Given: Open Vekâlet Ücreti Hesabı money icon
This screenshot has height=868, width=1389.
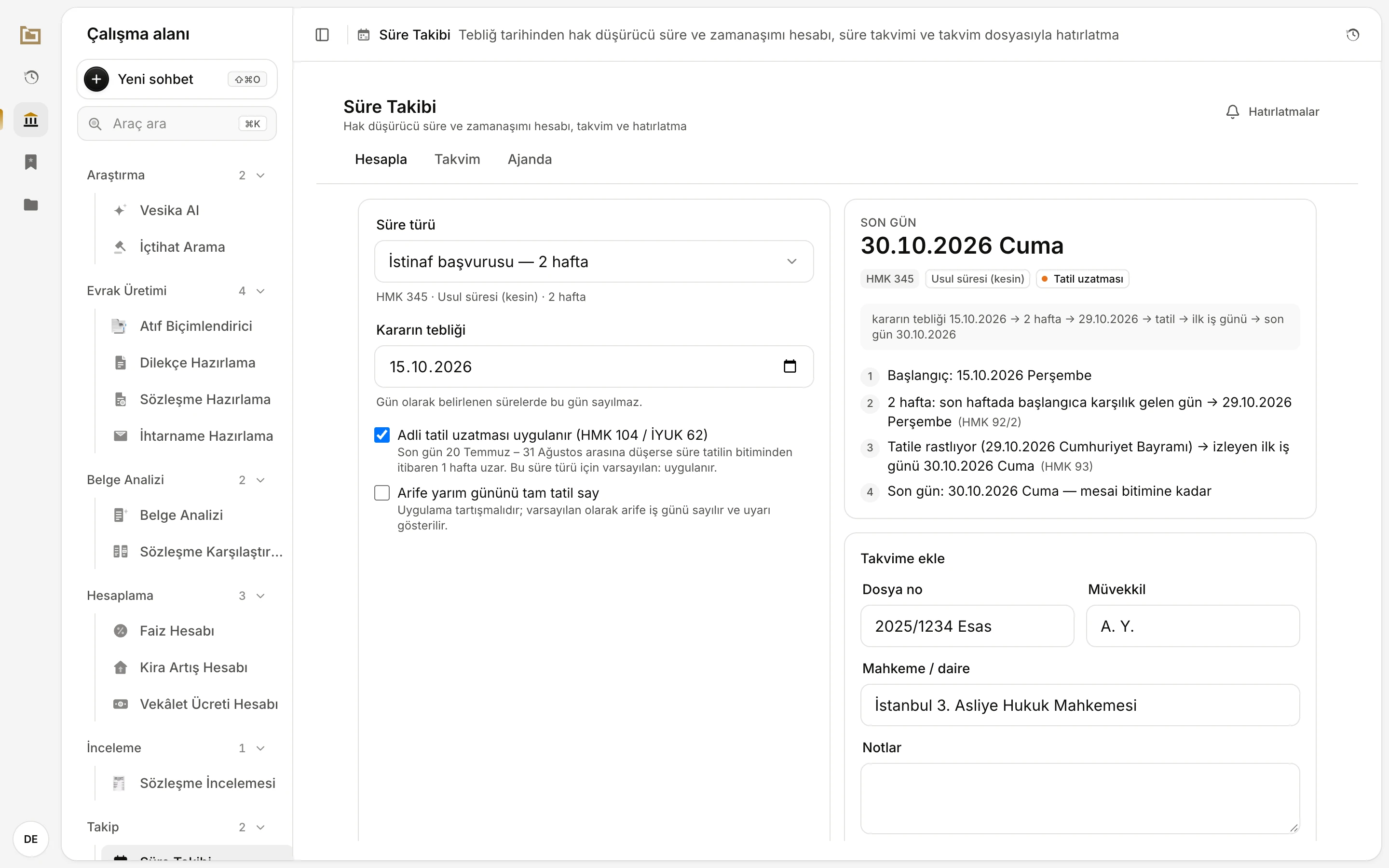Looking at the screenshot, I should 120,704.
